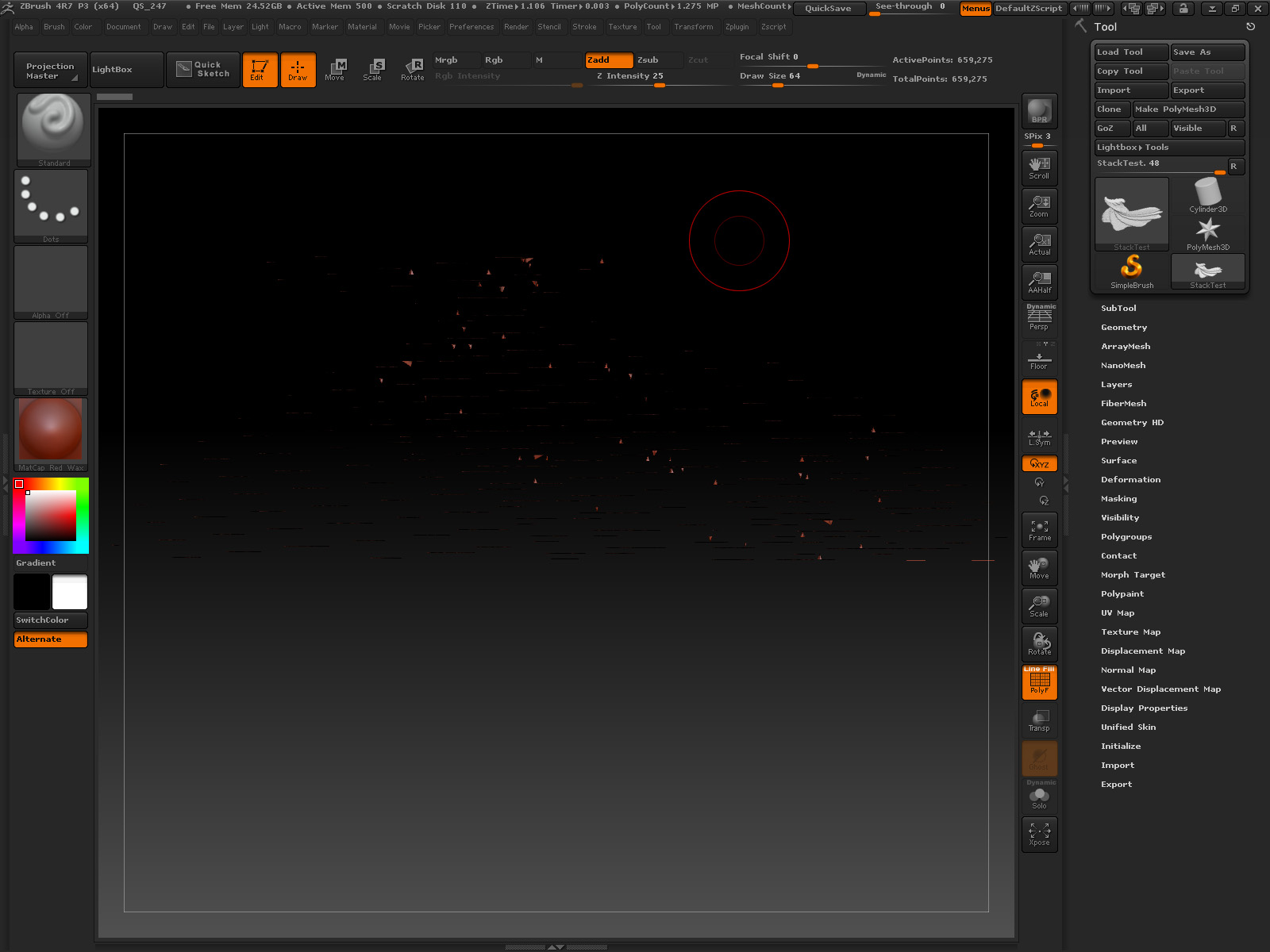Pick a color in the color picker
The width and height of the screenshot is (1270, 952).
click(x=51, y=516)
